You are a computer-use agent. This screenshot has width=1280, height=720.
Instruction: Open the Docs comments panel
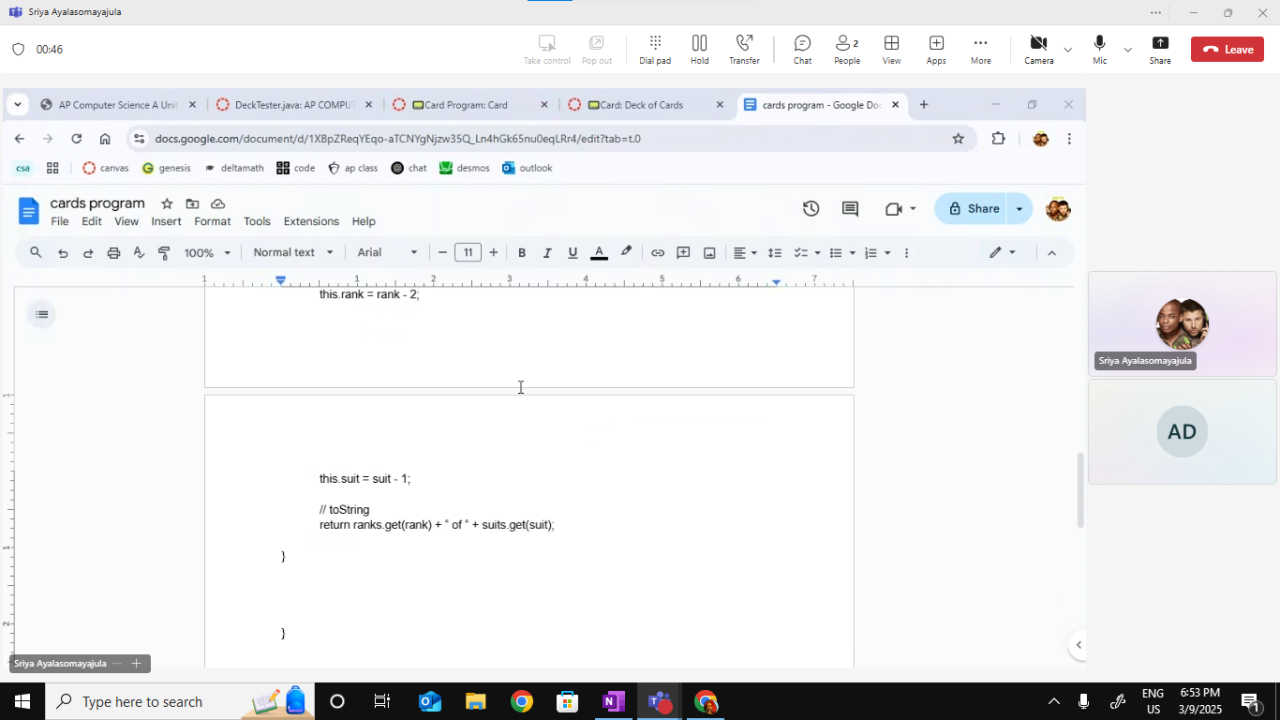[x=850, y=209]
